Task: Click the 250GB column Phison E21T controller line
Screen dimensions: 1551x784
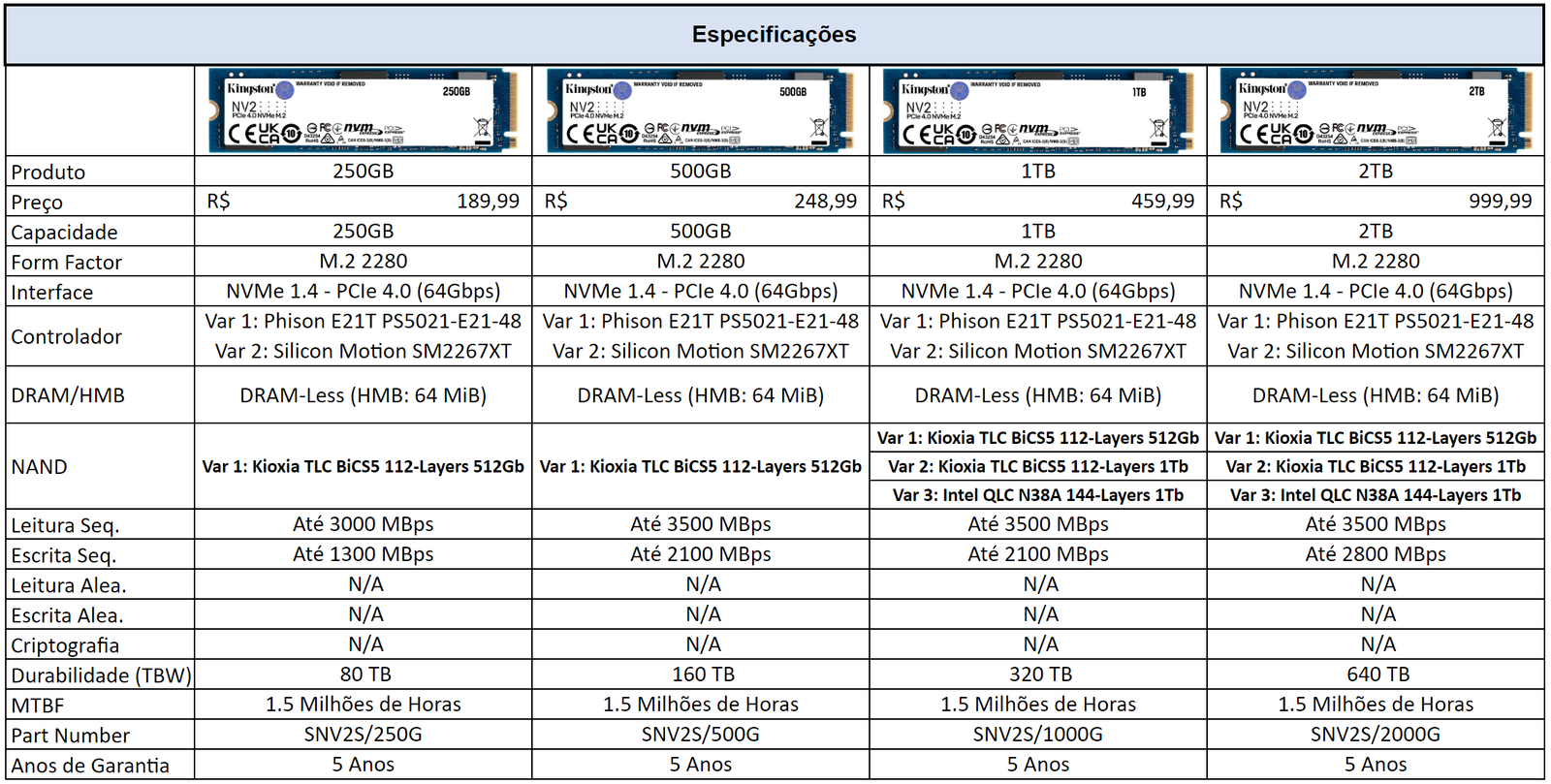Action: tap(364, 322)
